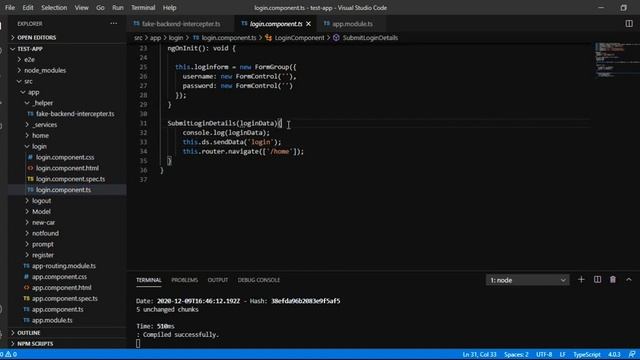The height and width of the screenshot is (360, 640).
Task: Switch to the OUTPUT panel tab
Action: [x=218, y=280]
